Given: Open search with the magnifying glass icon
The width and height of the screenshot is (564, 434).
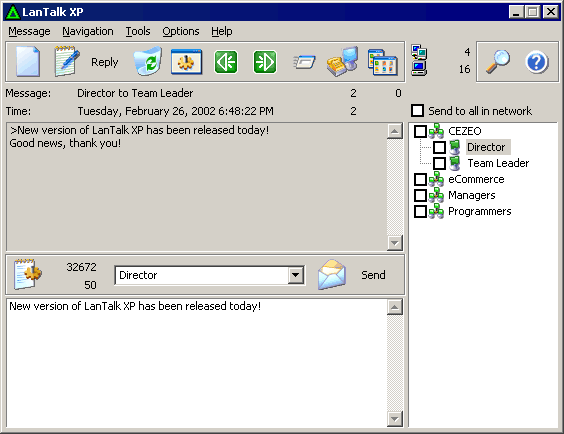Looking at the screenshot, I should [x=498, y=62].
